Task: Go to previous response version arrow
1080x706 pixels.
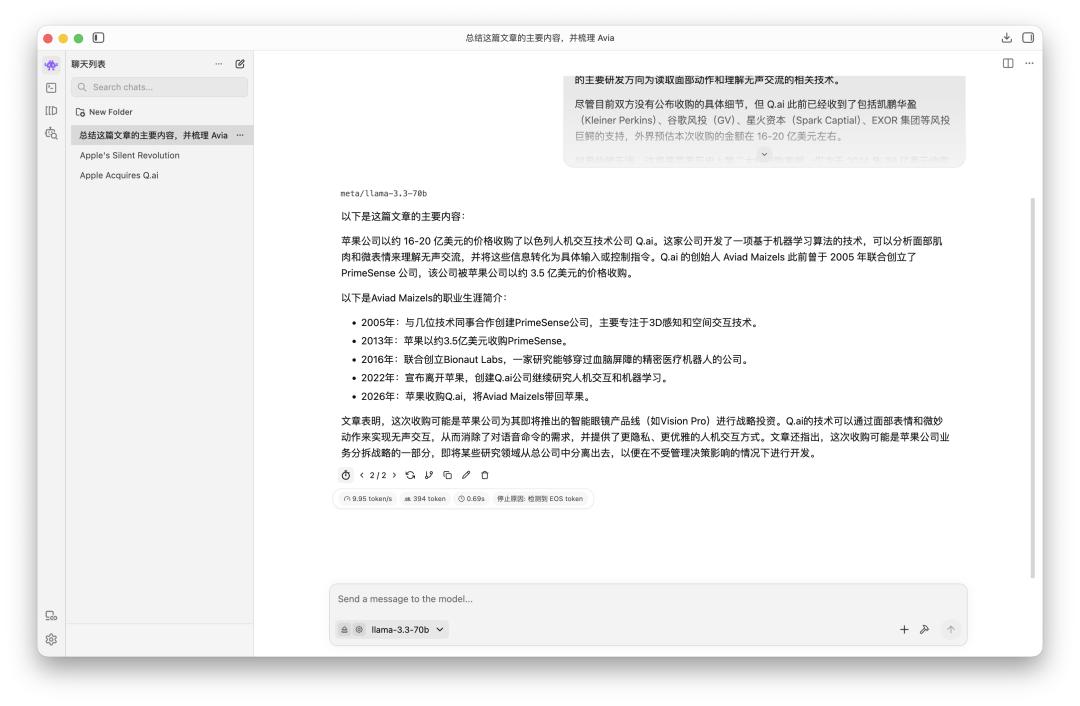Action: [x=361, y=474]
